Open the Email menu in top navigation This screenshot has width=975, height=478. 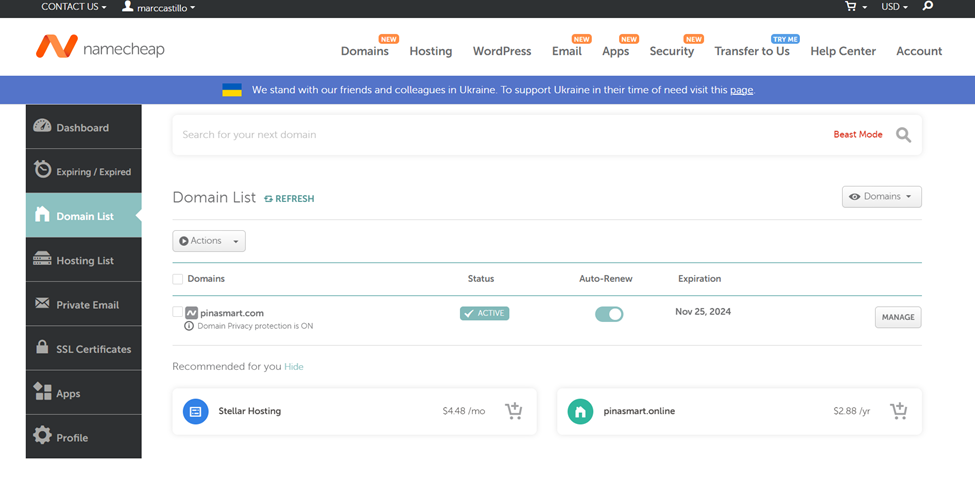(x=566, y=51)
